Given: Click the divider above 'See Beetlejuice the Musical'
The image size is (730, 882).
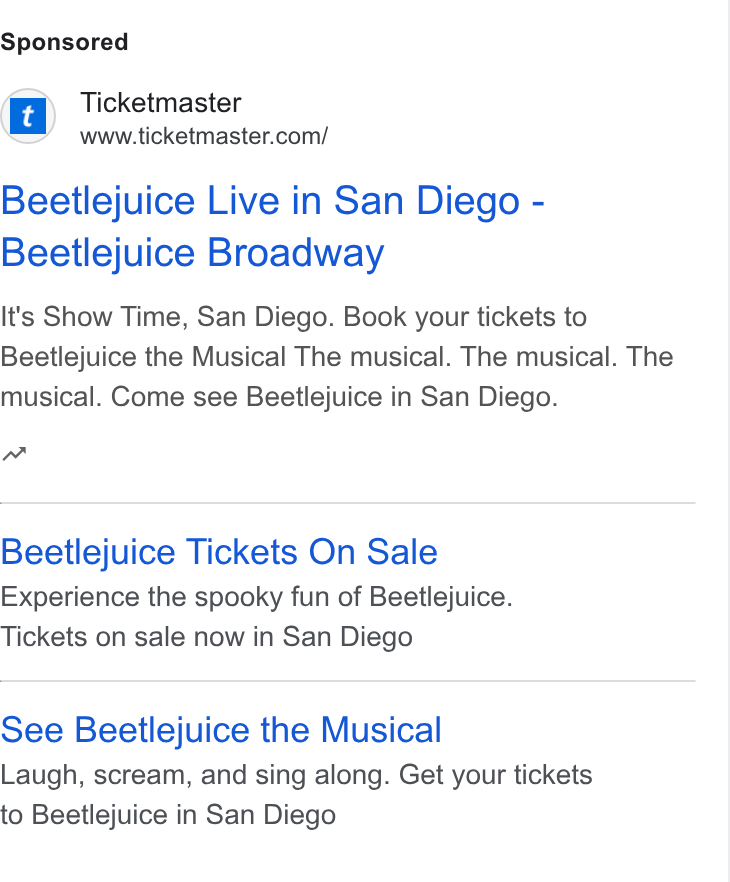Looking at the screenshot, I should click(x=348, y=681).
